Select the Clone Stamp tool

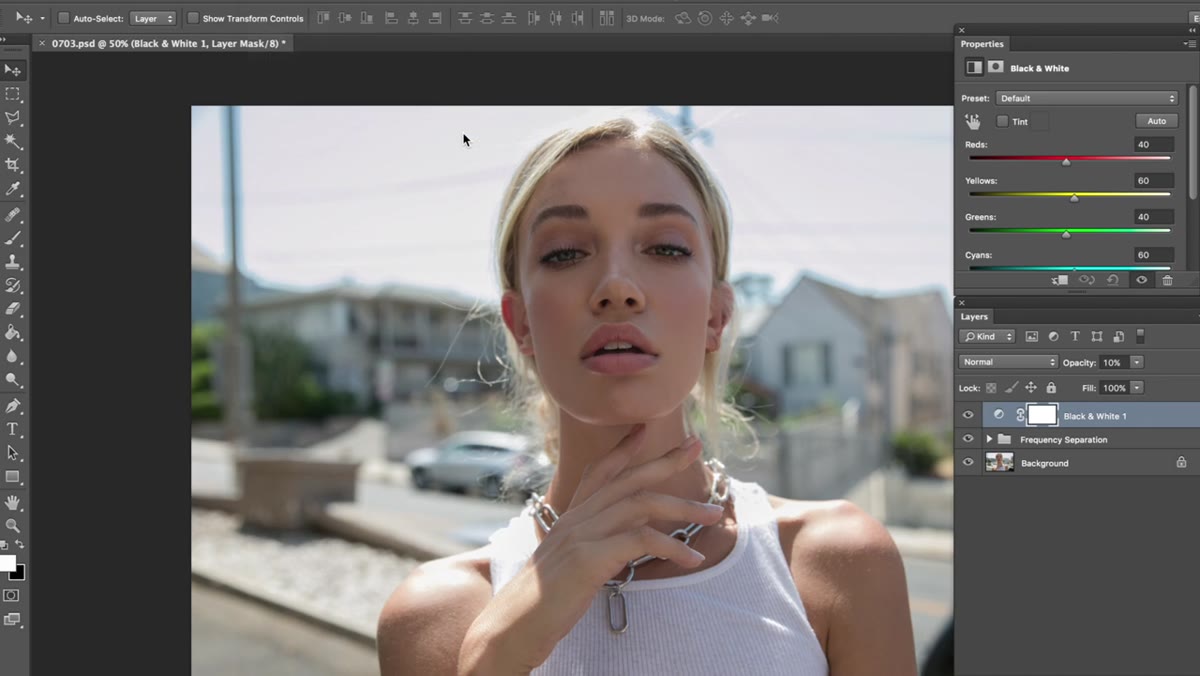click(x=12, y=262)
